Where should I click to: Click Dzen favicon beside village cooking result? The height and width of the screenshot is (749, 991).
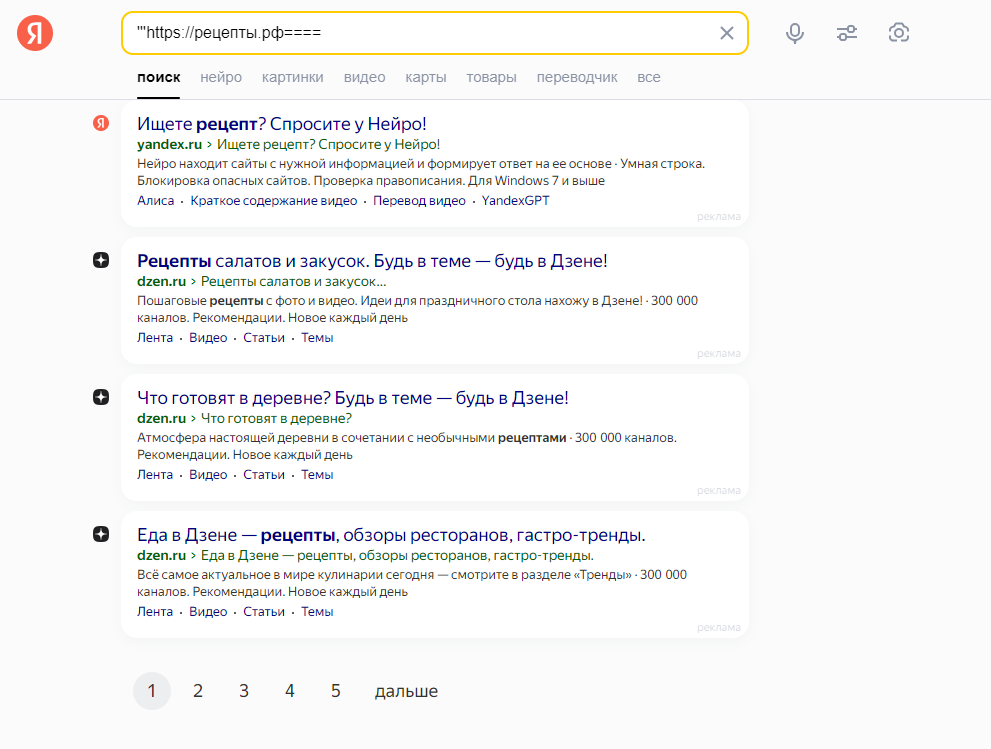101,397
